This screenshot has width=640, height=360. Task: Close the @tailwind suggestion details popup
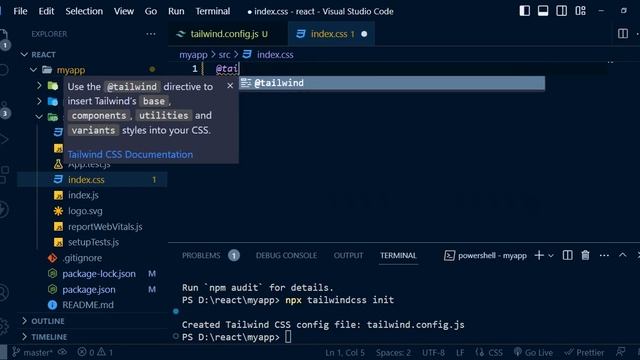tap(230, 86)
